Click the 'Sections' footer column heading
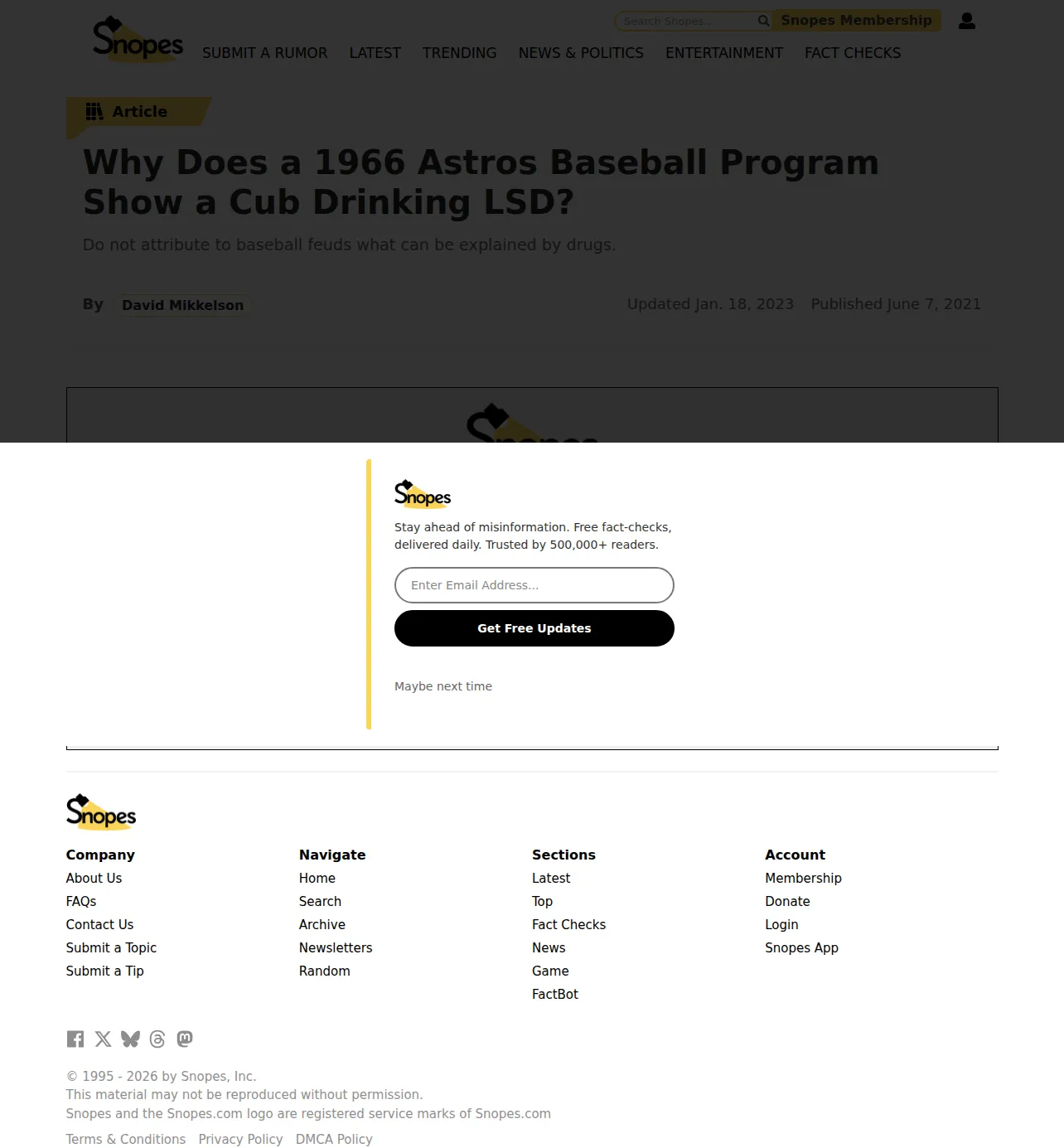 (x=563, y=855)
